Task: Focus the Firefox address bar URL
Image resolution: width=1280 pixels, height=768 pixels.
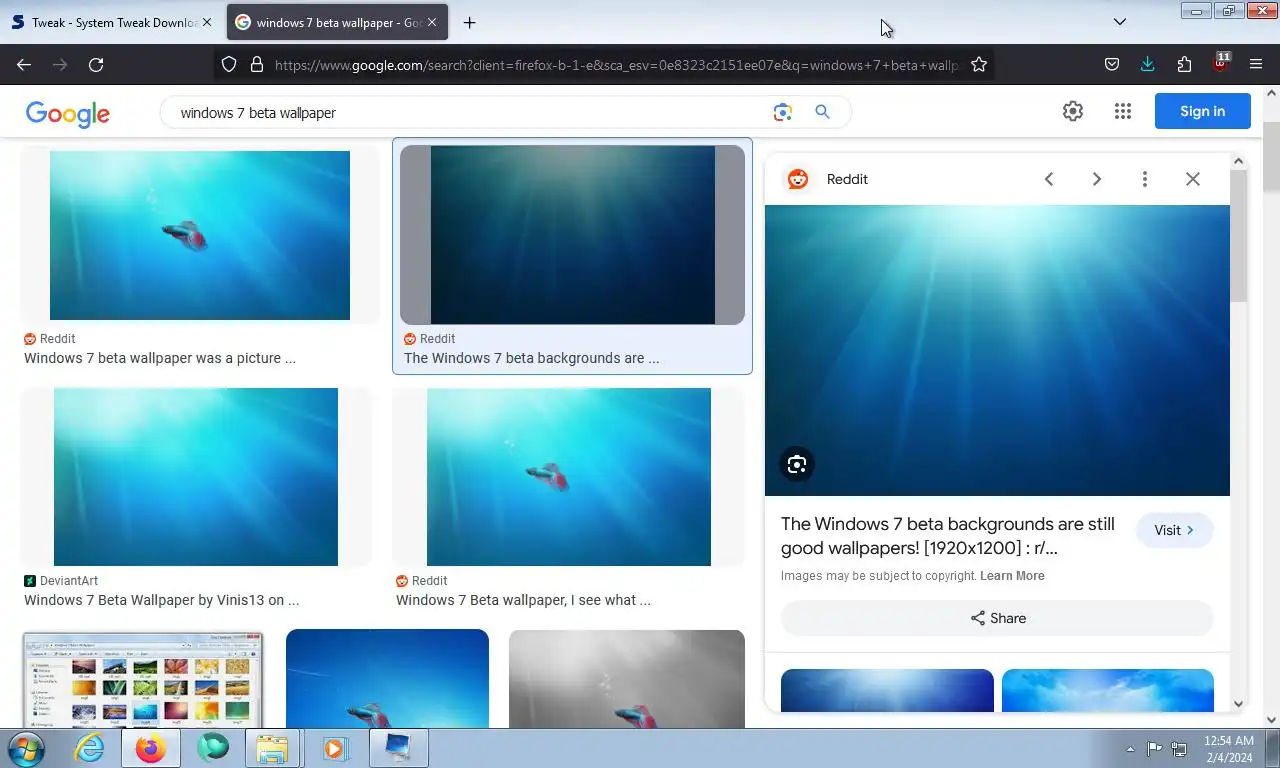Action: coord(615,65)
